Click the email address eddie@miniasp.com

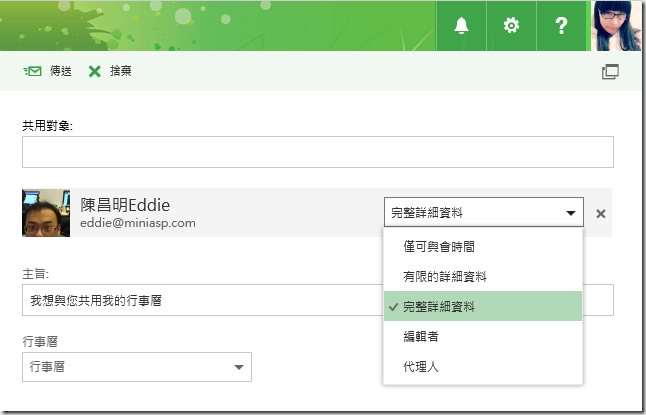[138, 223]
